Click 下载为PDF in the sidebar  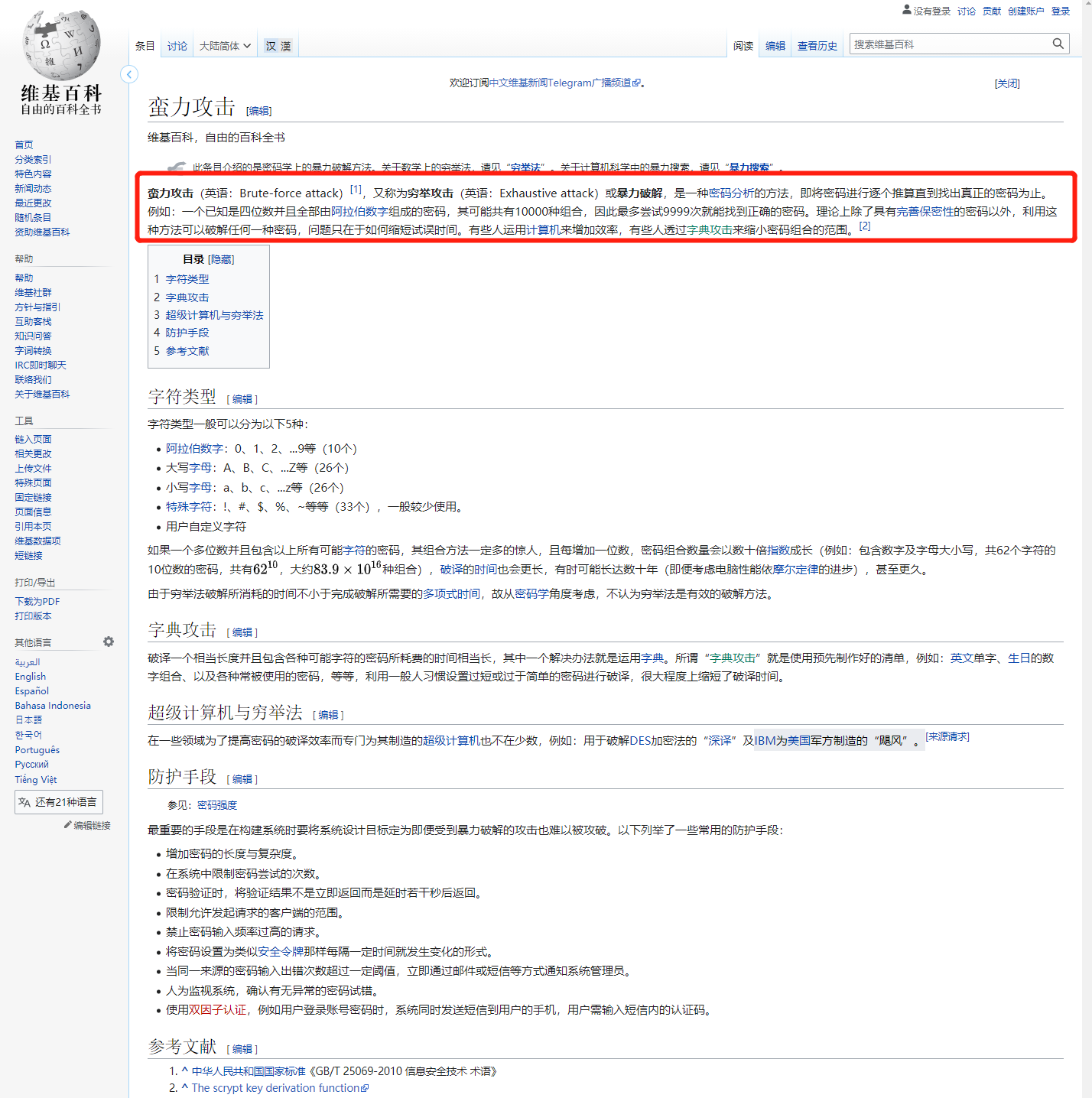pos(37,602)
